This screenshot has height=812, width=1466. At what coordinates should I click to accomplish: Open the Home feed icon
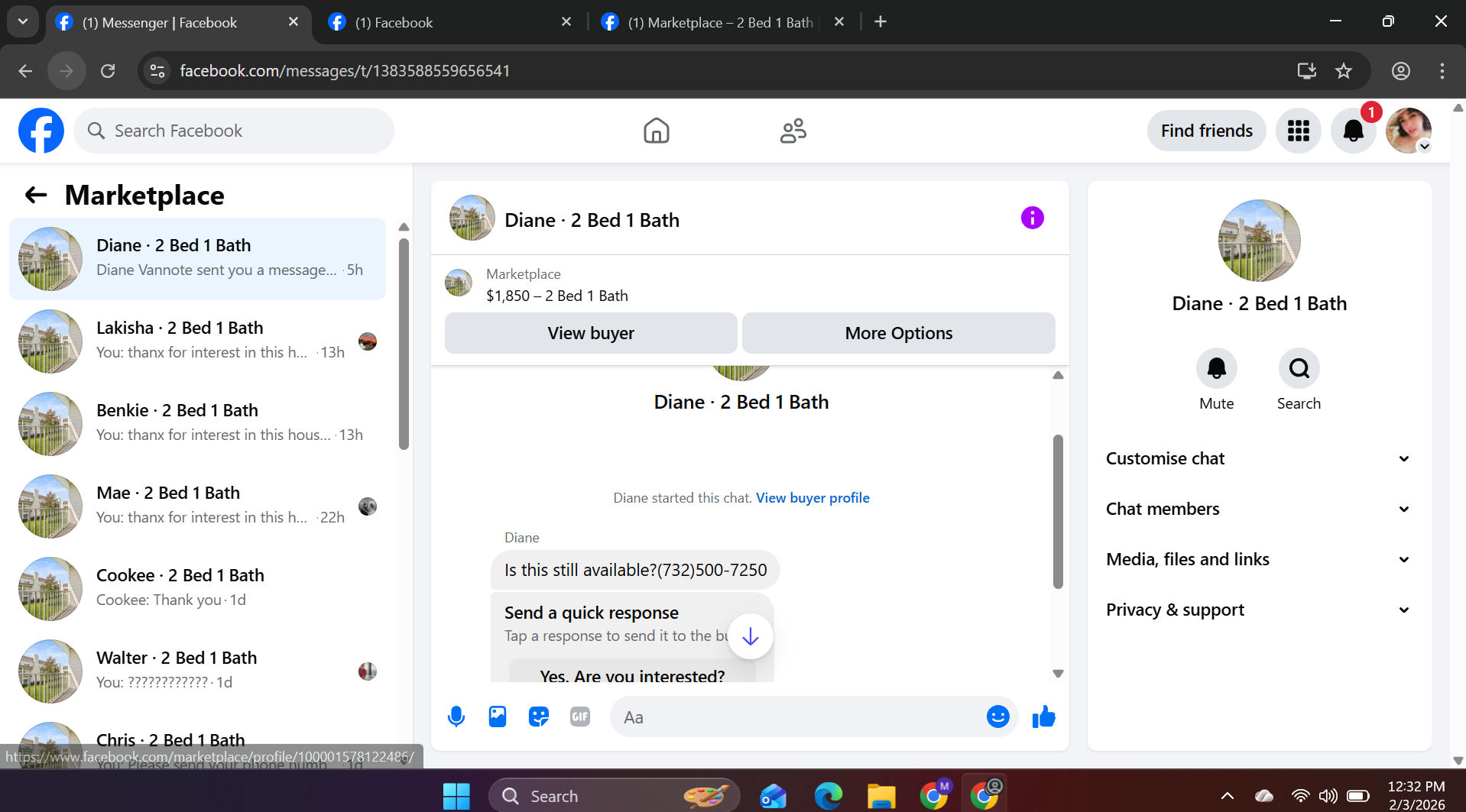click(656, 131)
